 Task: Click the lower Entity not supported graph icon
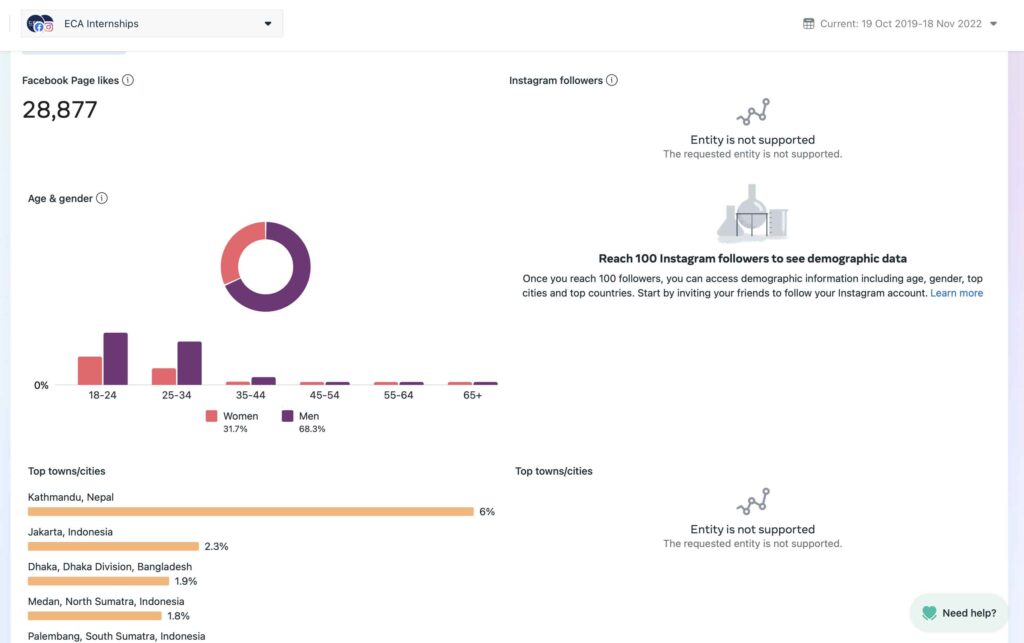pos(752,501)
